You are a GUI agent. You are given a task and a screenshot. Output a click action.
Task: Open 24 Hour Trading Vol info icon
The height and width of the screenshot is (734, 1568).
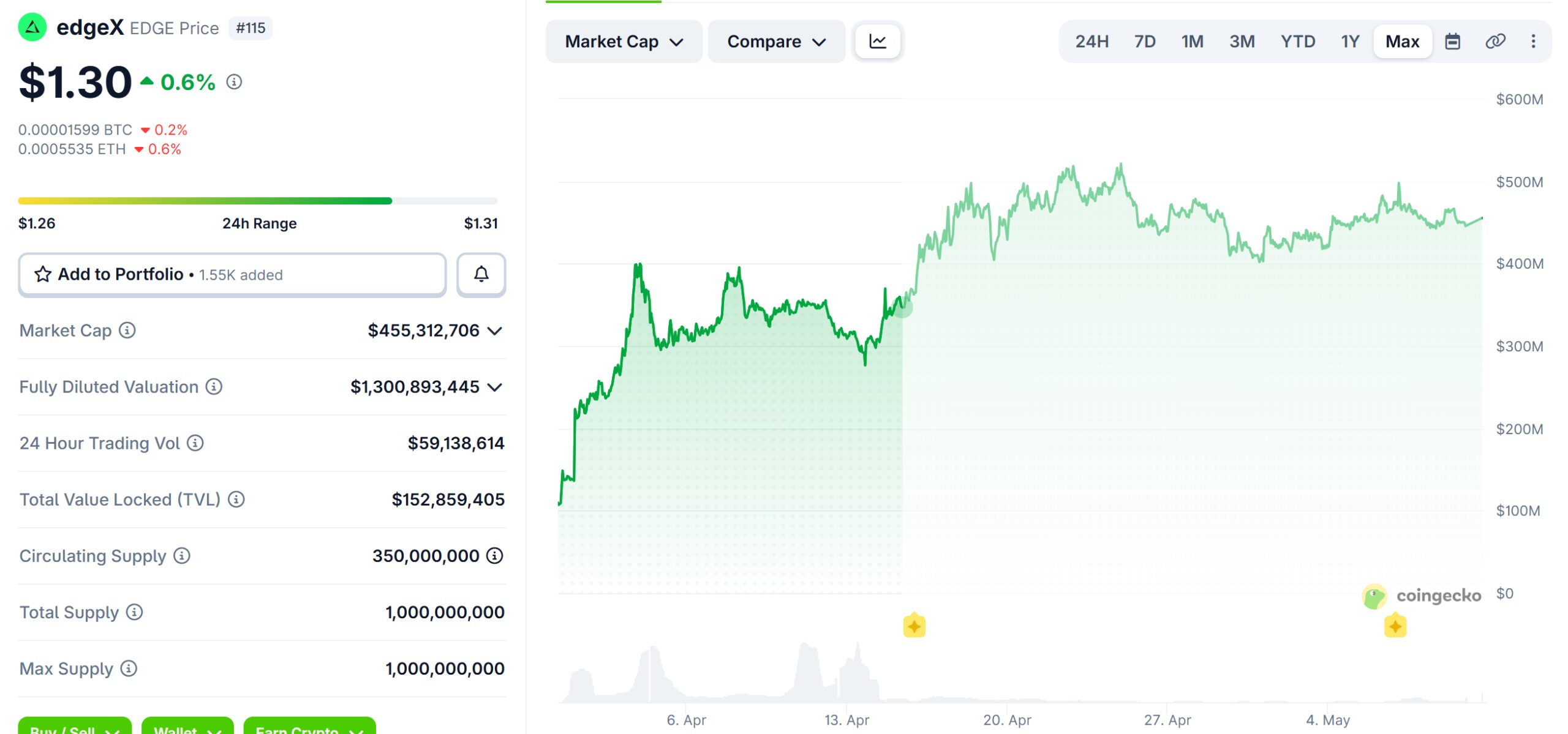195,443
